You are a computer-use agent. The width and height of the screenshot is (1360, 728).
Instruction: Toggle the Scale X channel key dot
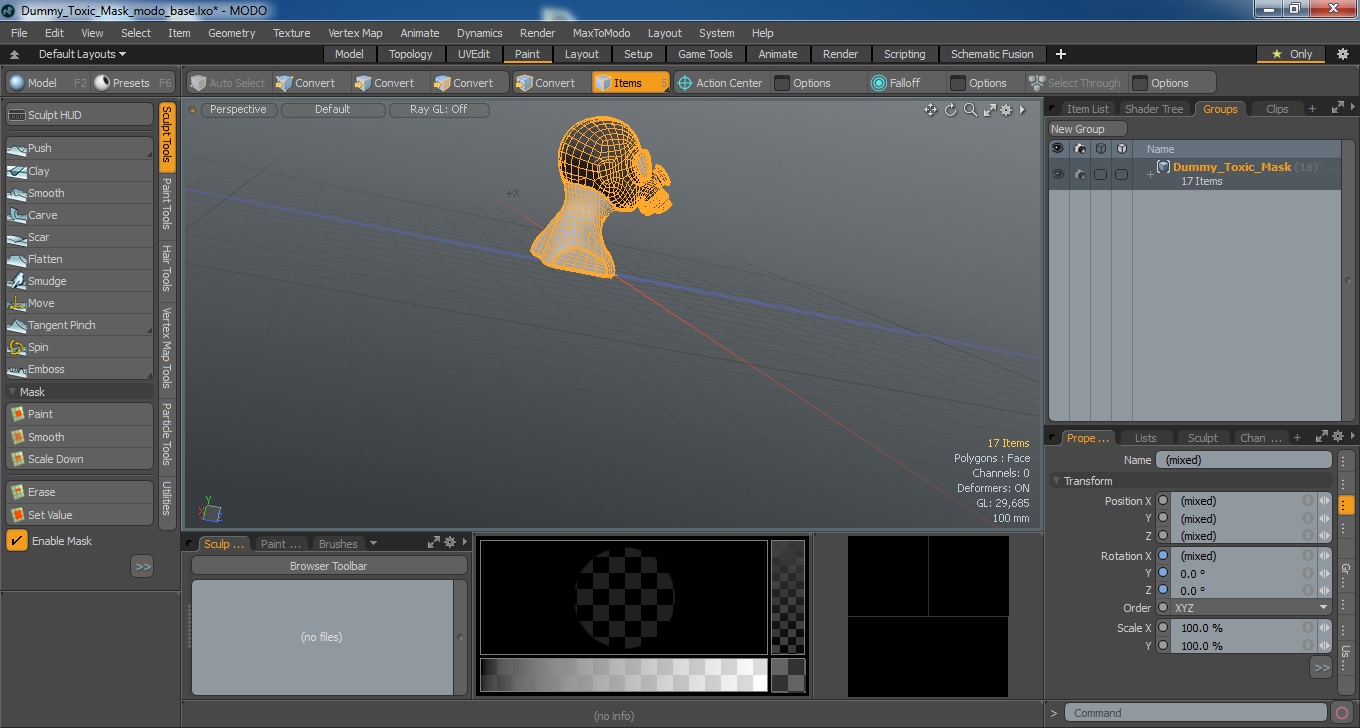pos(1163,628)
